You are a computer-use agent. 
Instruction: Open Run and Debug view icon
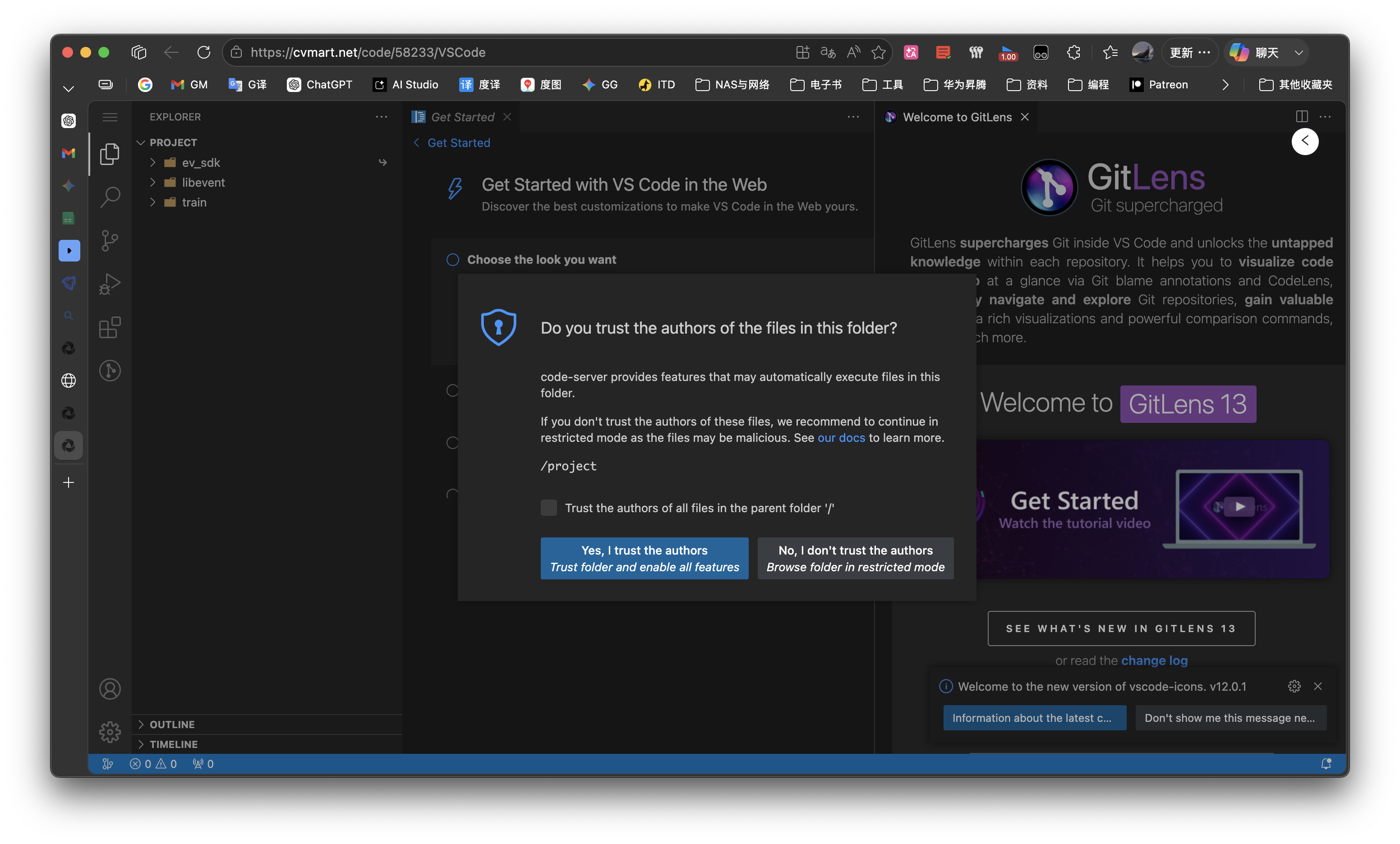110,284
